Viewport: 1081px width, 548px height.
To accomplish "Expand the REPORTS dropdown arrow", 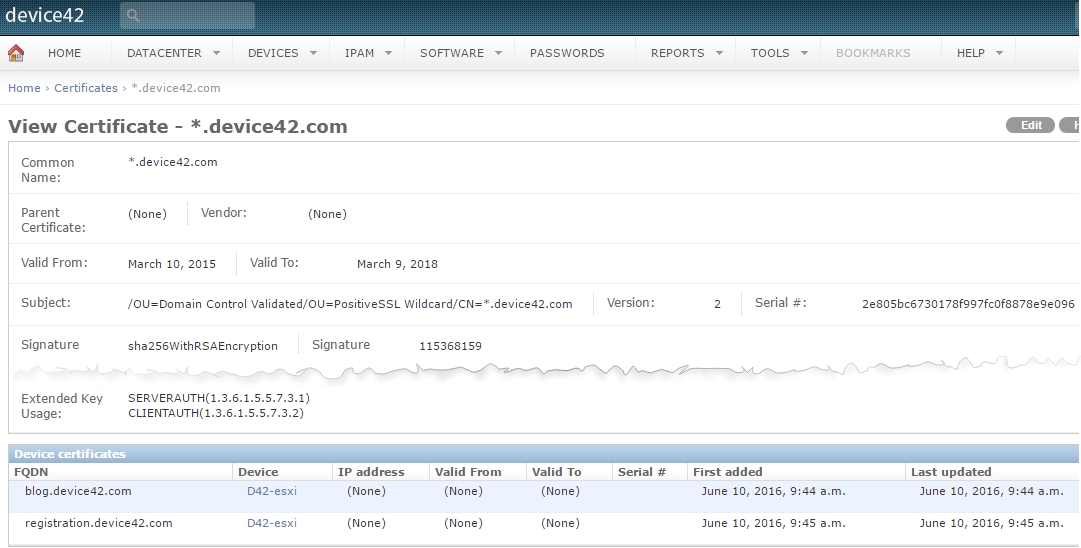I will pyautogui.click(x=720, y=53).
